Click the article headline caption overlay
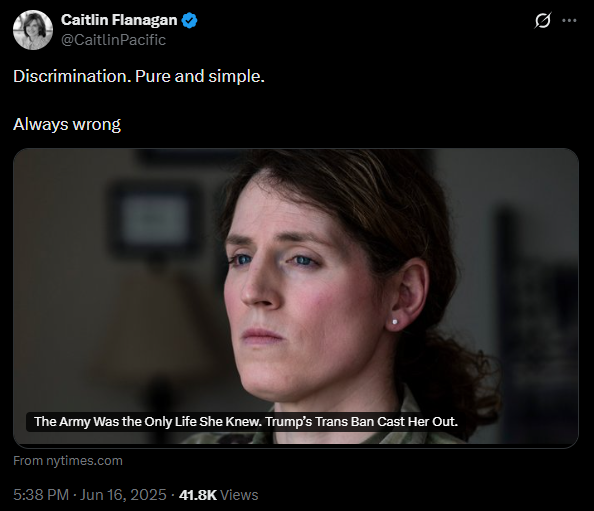 246,422
